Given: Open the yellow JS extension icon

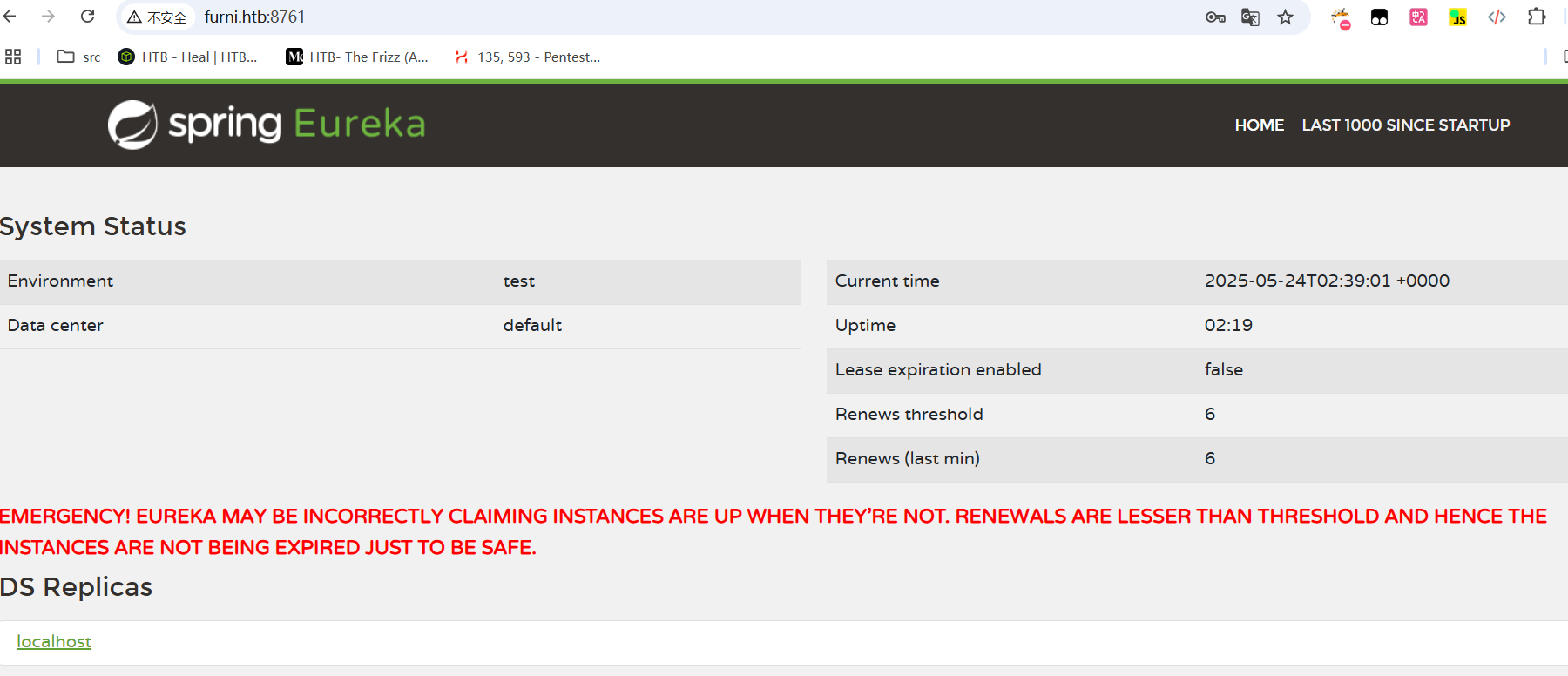Looking at the screenshot, I should pyautogui.click(x=1457, y=17).
